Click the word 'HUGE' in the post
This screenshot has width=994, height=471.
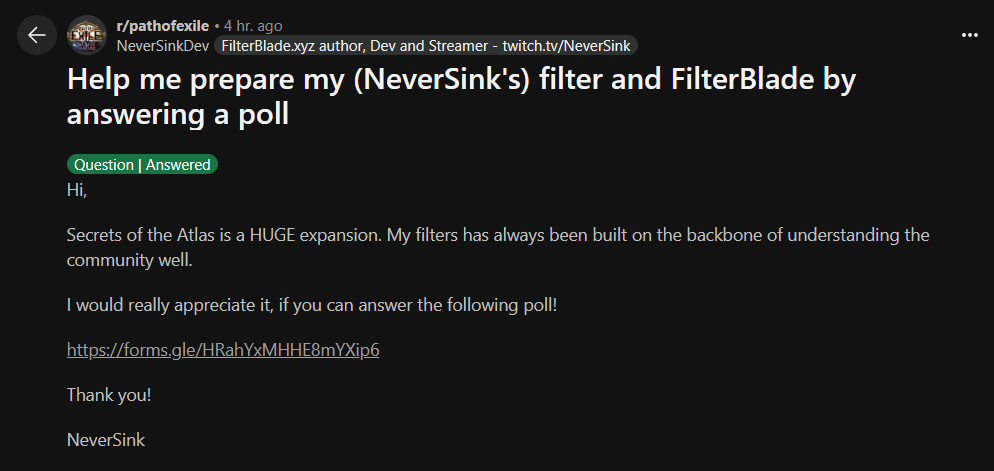pos(273,236)
